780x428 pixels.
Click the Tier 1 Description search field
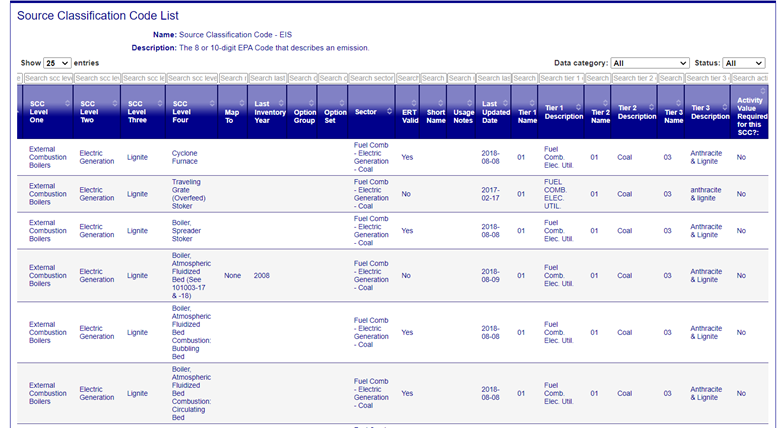click(x=561, y=78)
